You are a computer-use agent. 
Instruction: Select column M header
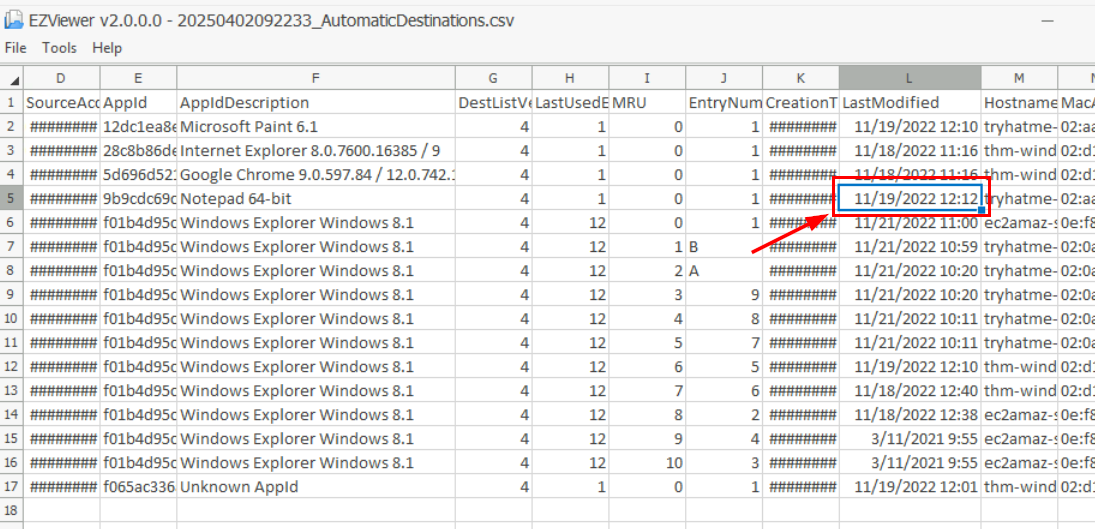[x=1019, y=78]
